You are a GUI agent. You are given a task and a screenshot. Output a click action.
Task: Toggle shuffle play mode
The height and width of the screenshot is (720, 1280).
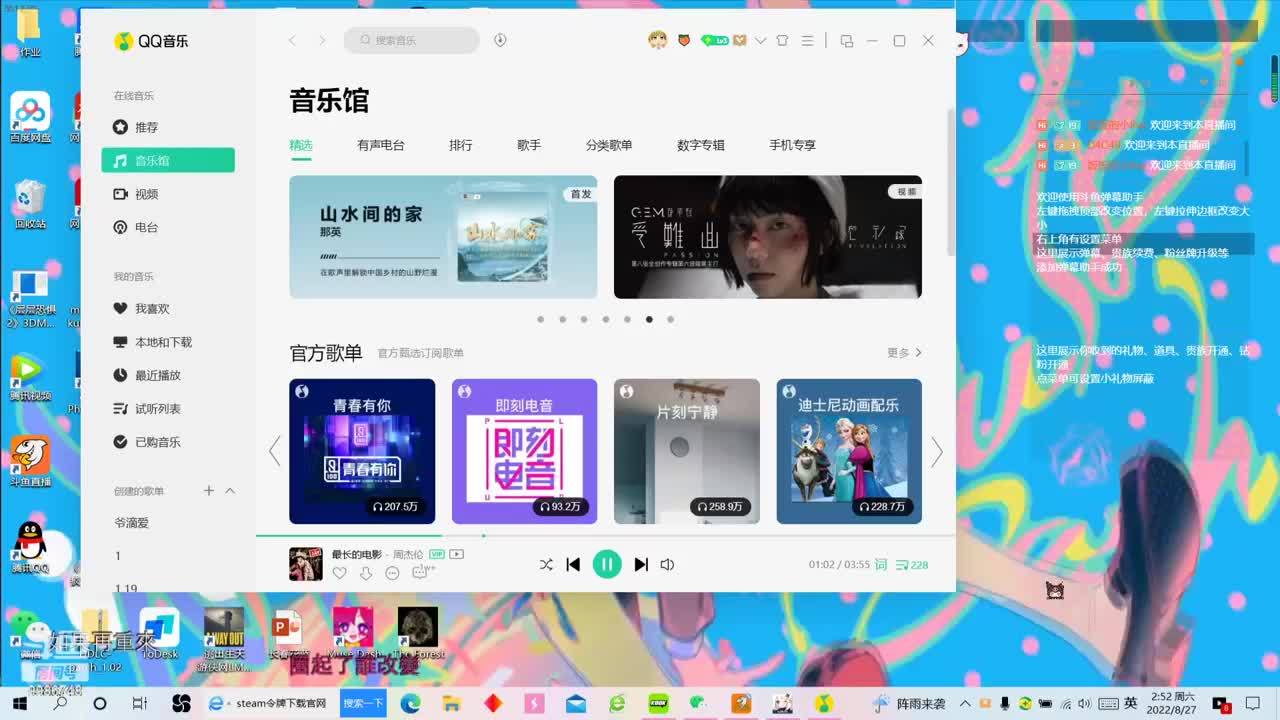(546, 564)
